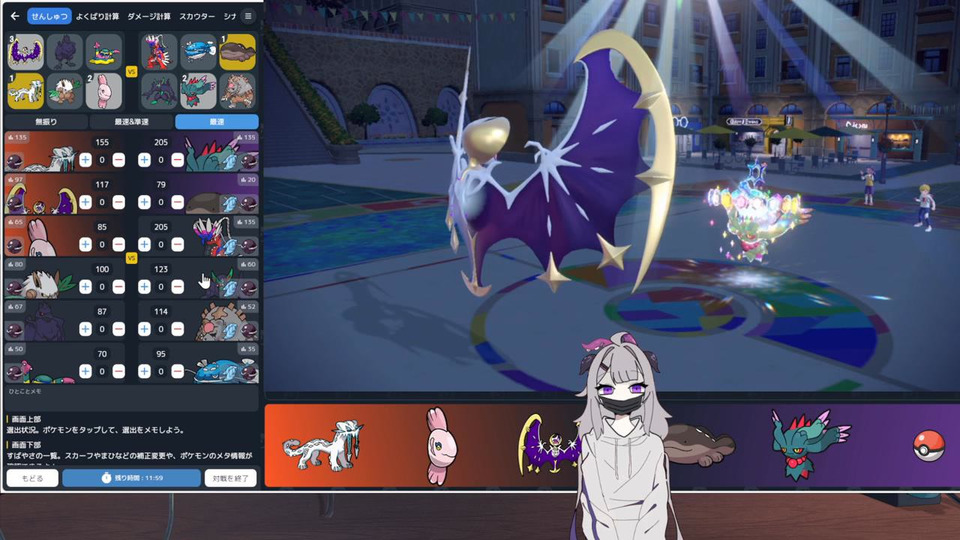Screen dimensions: 960x540
Task: Toggle the dark orb icon in Lunala's speed row
Action: pyautogui.click(x=14, y=204)
